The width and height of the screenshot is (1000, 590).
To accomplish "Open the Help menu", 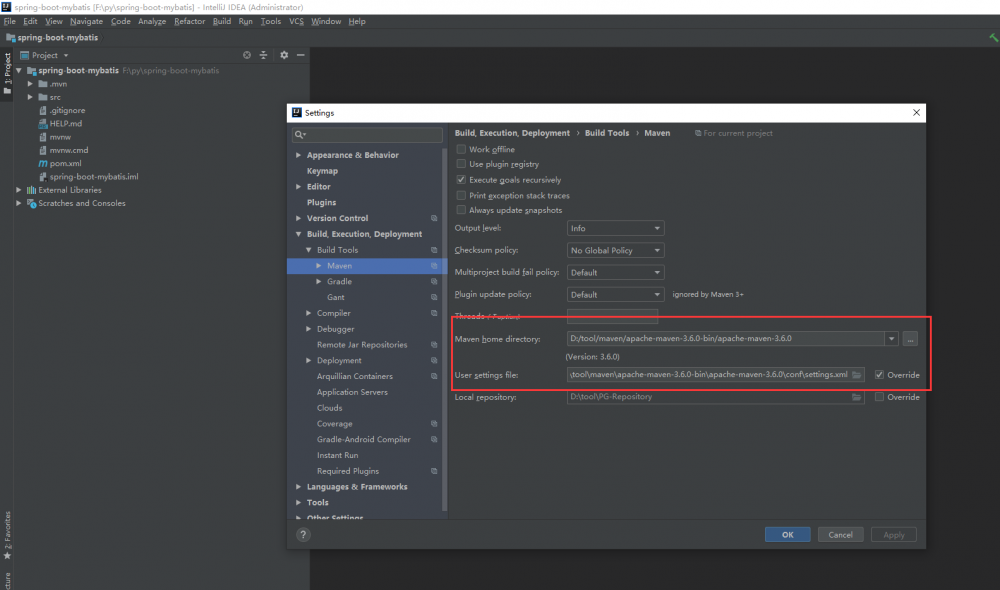I will (357, 21).
